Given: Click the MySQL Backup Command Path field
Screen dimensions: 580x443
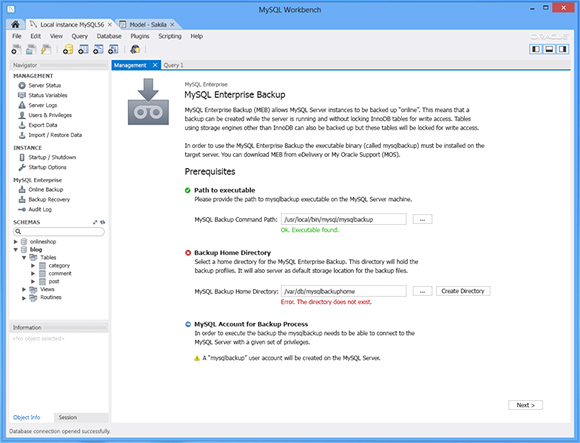Looking at the screenshot, I should click(x=344, y=219).
